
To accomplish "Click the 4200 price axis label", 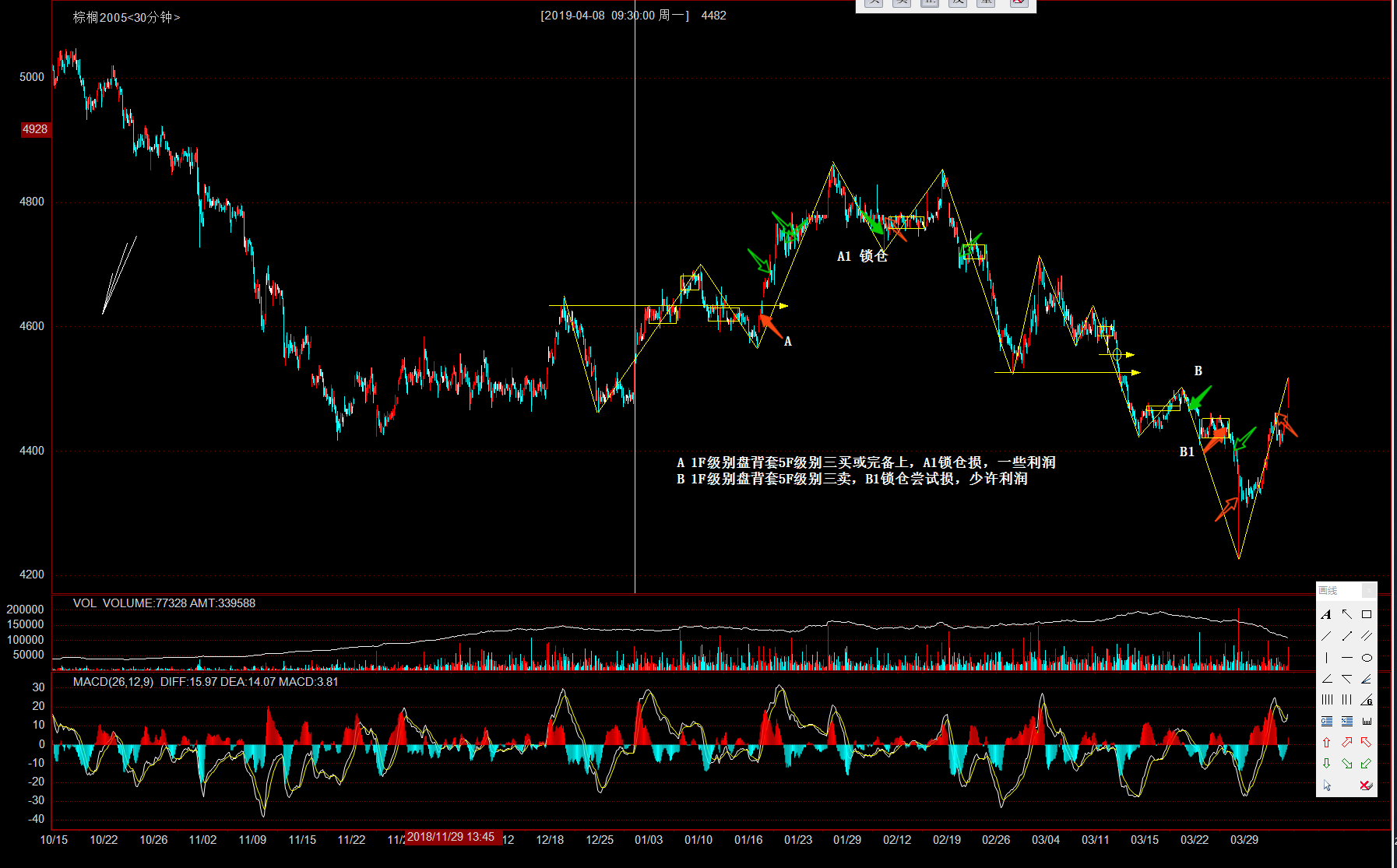I will 32,575.
